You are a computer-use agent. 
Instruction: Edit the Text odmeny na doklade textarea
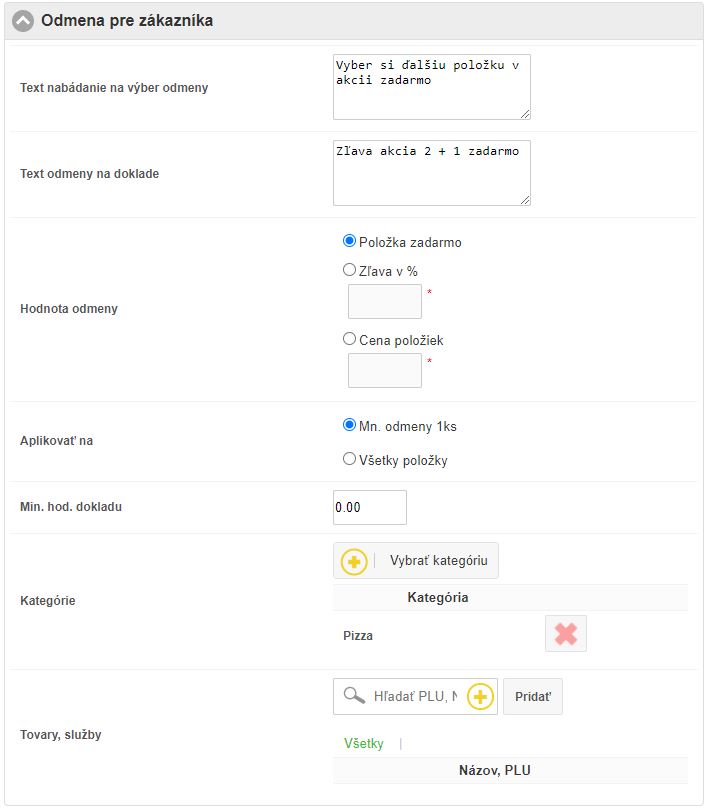(431, 172)
